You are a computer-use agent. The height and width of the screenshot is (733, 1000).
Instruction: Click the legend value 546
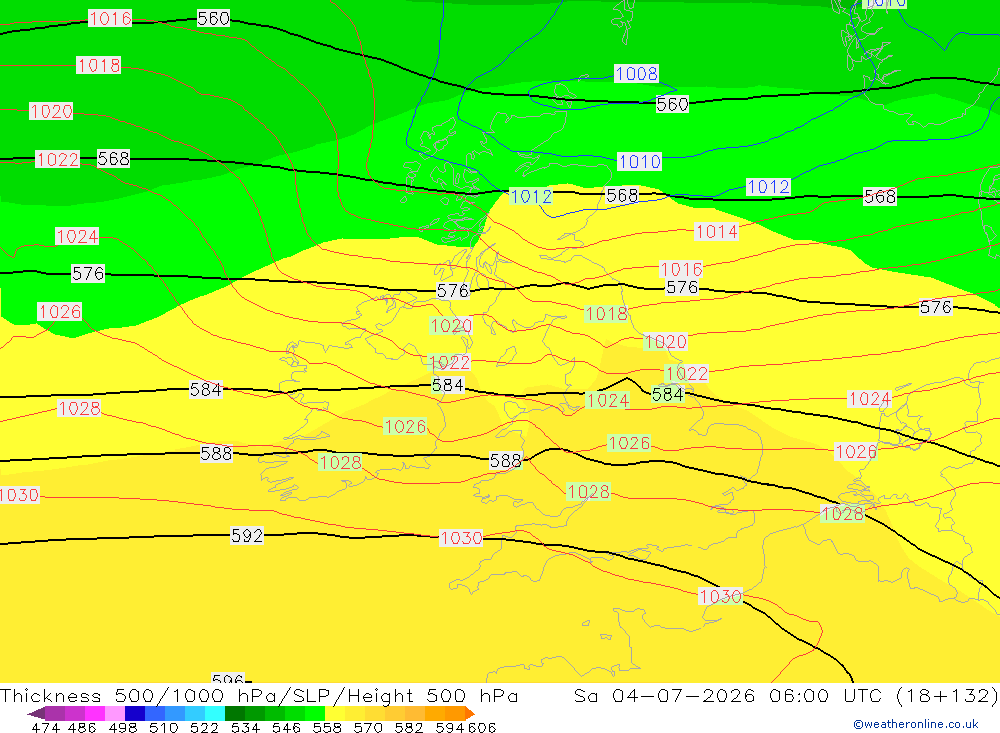pos(286,727)
